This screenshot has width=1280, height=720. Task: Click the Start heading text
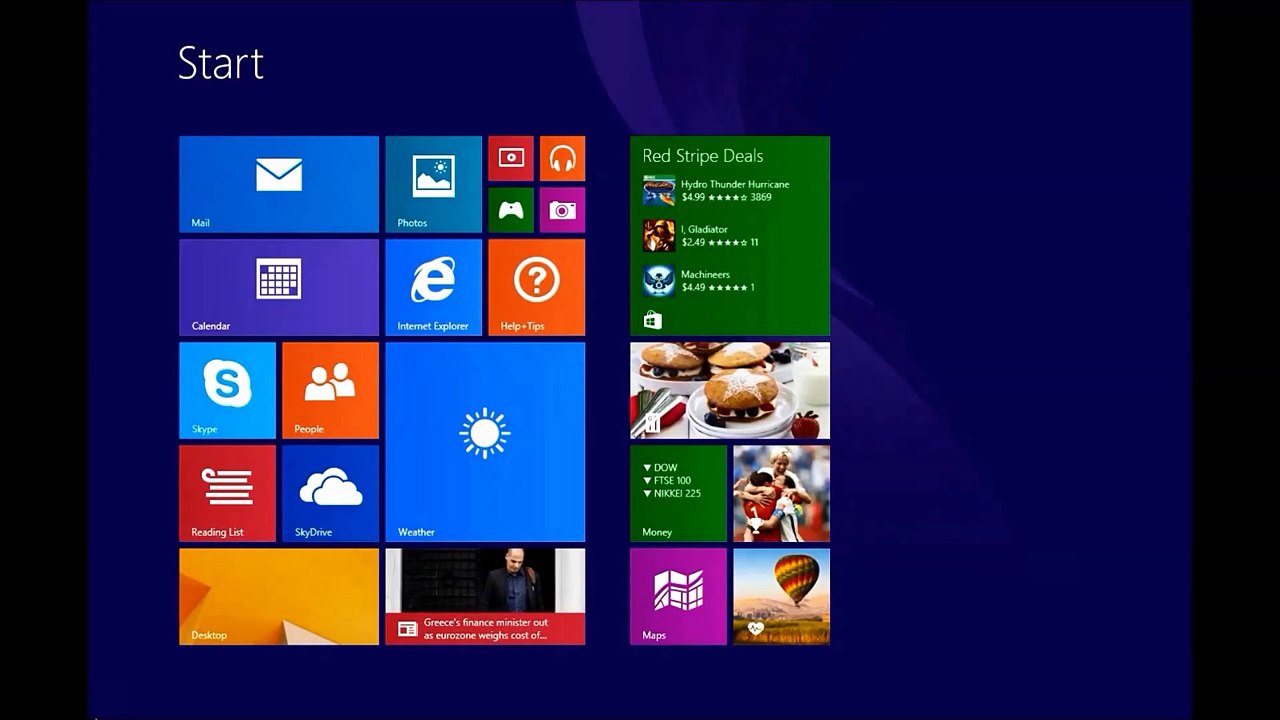click(221, 63)
